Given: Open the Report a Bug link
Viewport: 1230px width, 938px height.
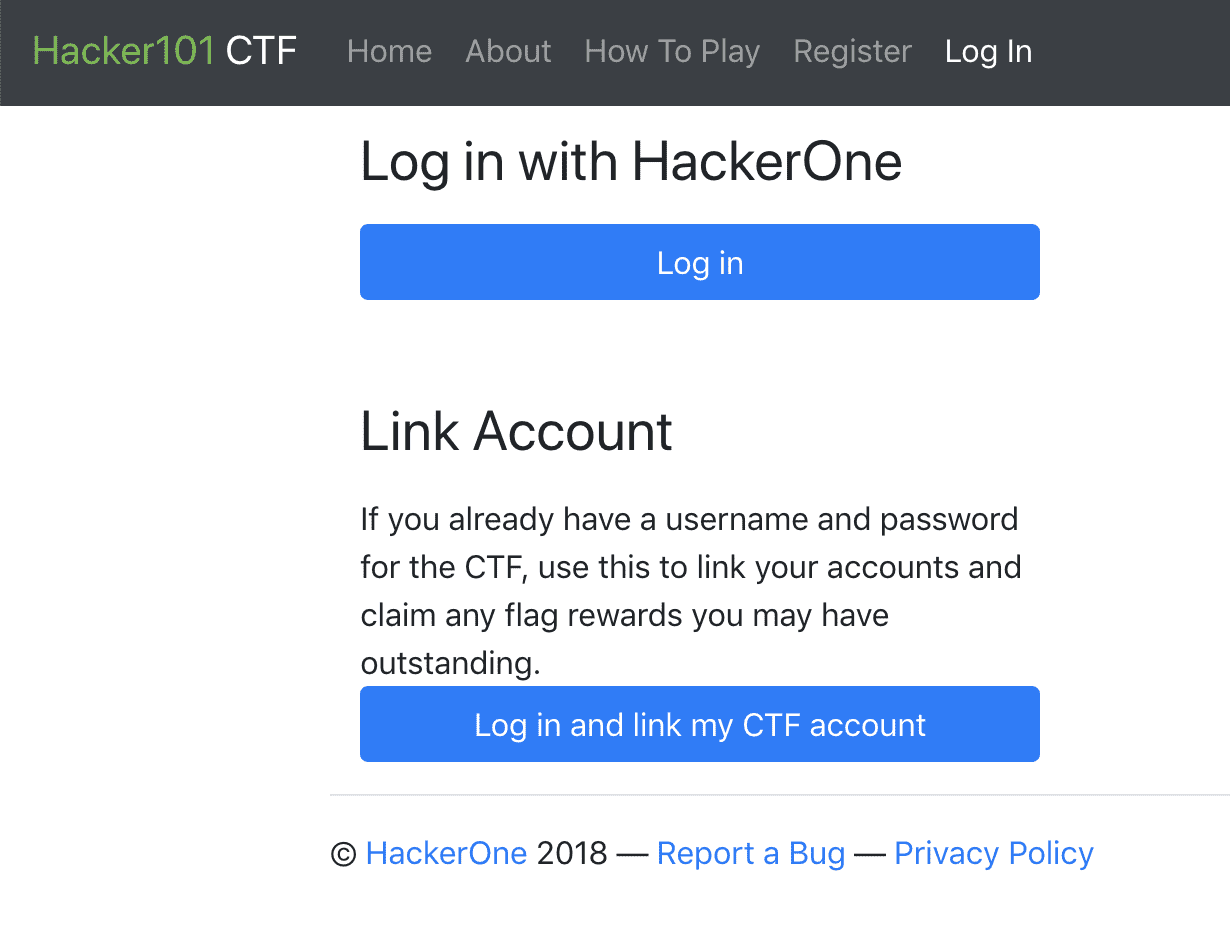Looking at the screenshot, I should pos(750,853).
